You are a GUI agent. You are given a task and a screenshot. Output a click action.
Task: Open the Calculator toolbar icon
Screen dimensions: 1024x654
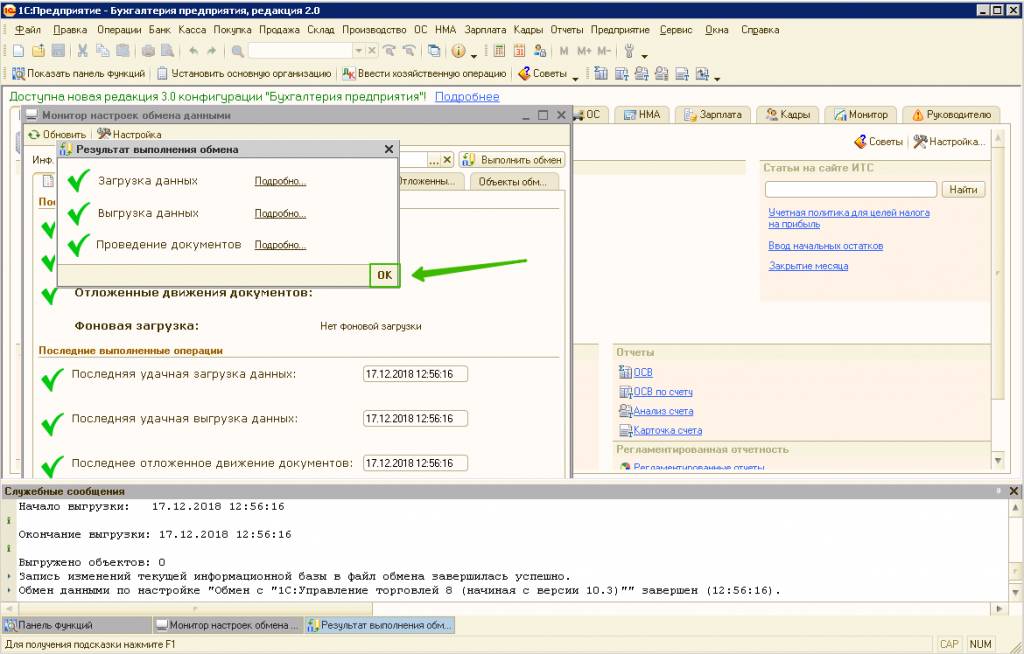tap(500, 51)
